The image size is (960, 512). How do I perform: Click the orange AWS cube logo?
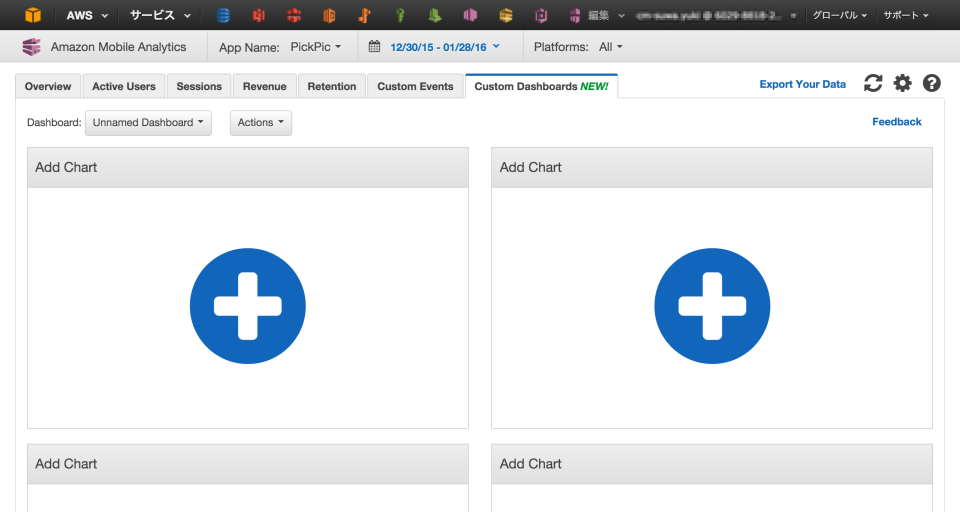coord(32,15)
